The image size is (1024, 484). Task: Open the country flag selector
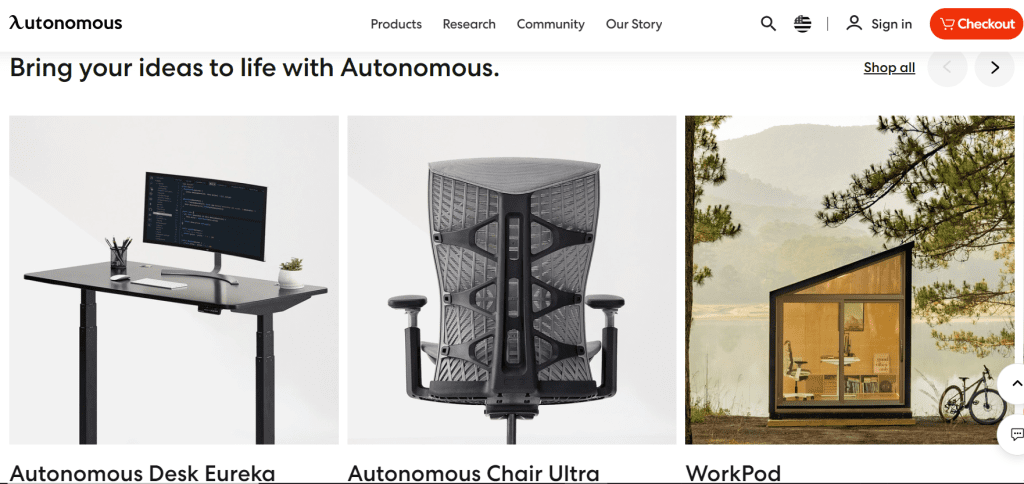803,24
